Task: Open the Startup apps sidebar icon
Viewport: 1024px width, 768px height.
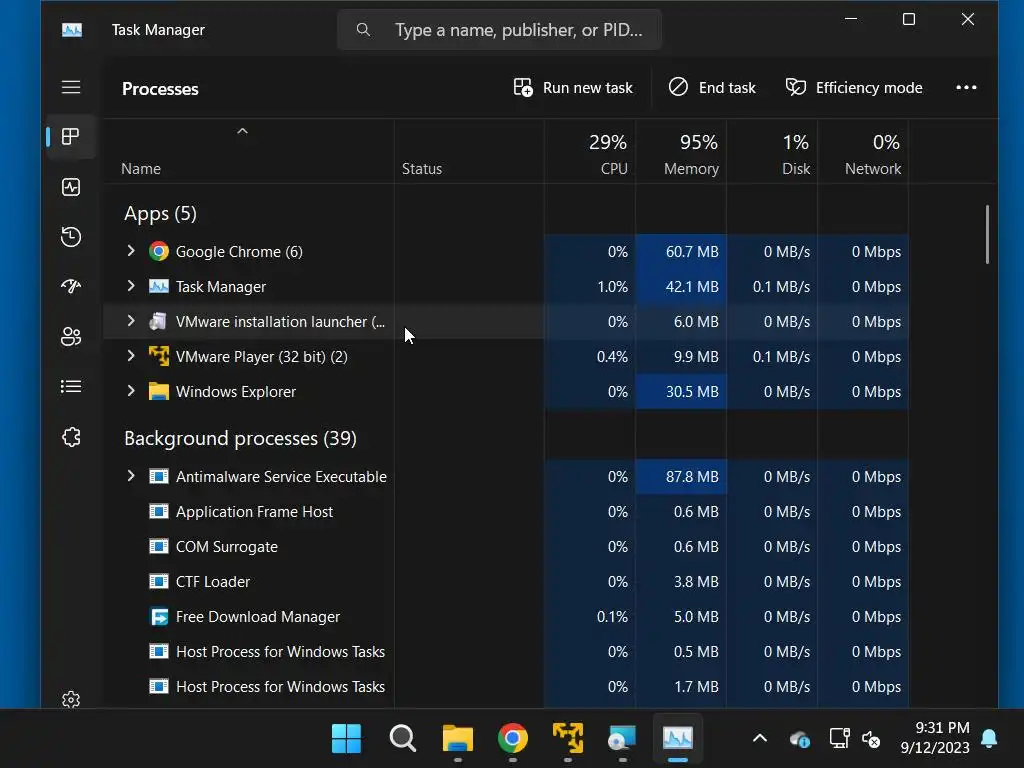Action: pyautogui.click(x=71, y=286)
